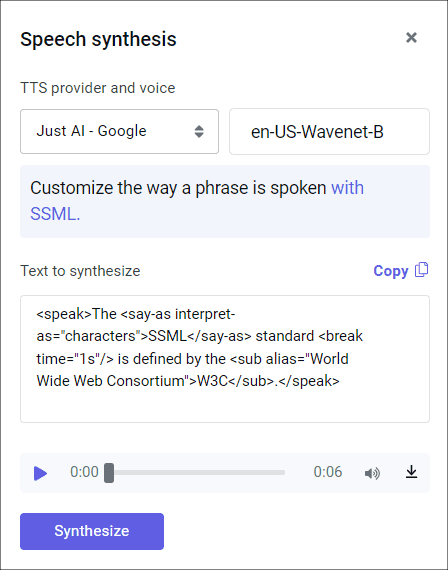Click the Copy text link
This screenshot has height=570, width=448.
click(391, 271)
